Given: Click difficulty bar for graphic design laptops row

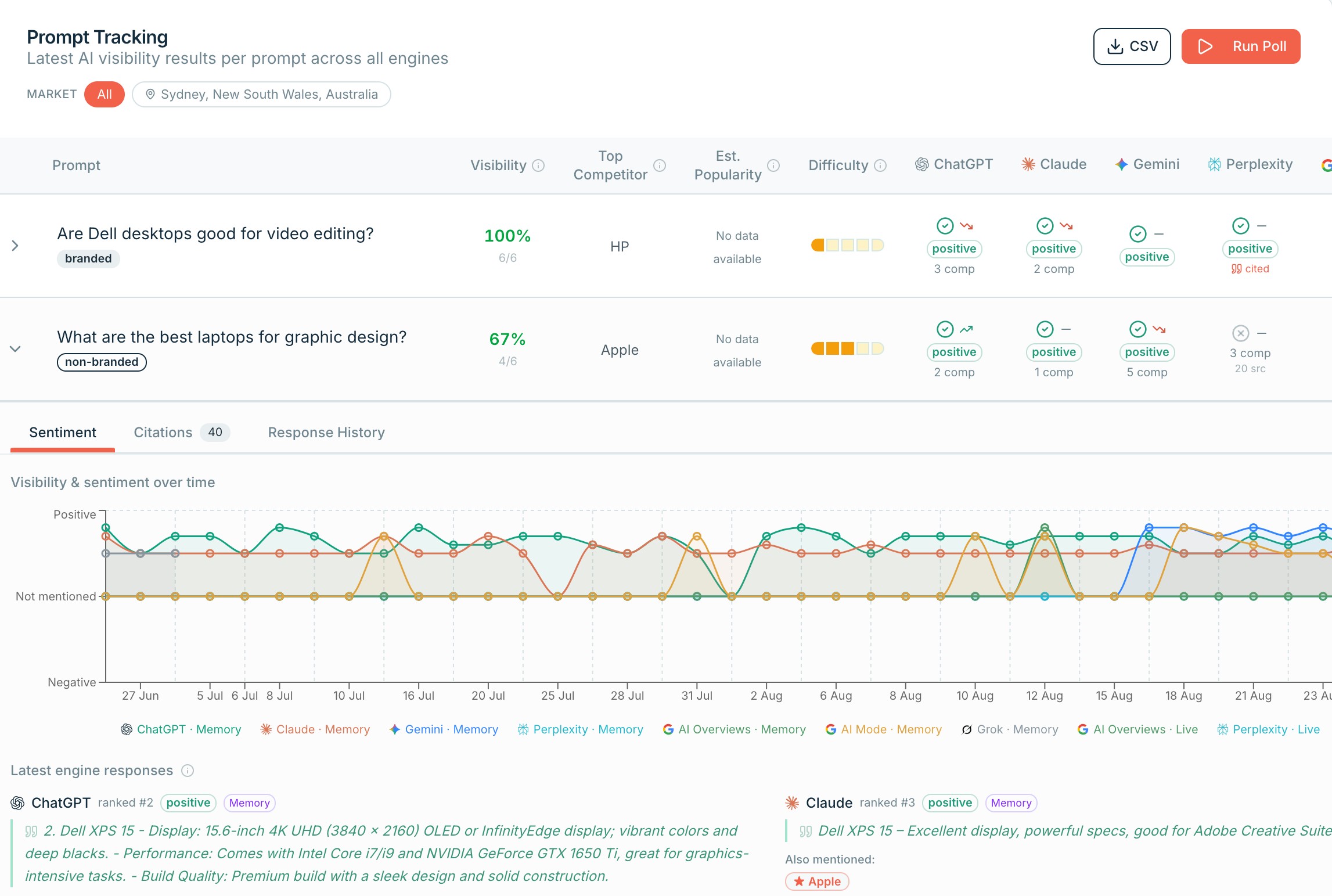Looking at the screenshot, I should click(x=847, y=348).
